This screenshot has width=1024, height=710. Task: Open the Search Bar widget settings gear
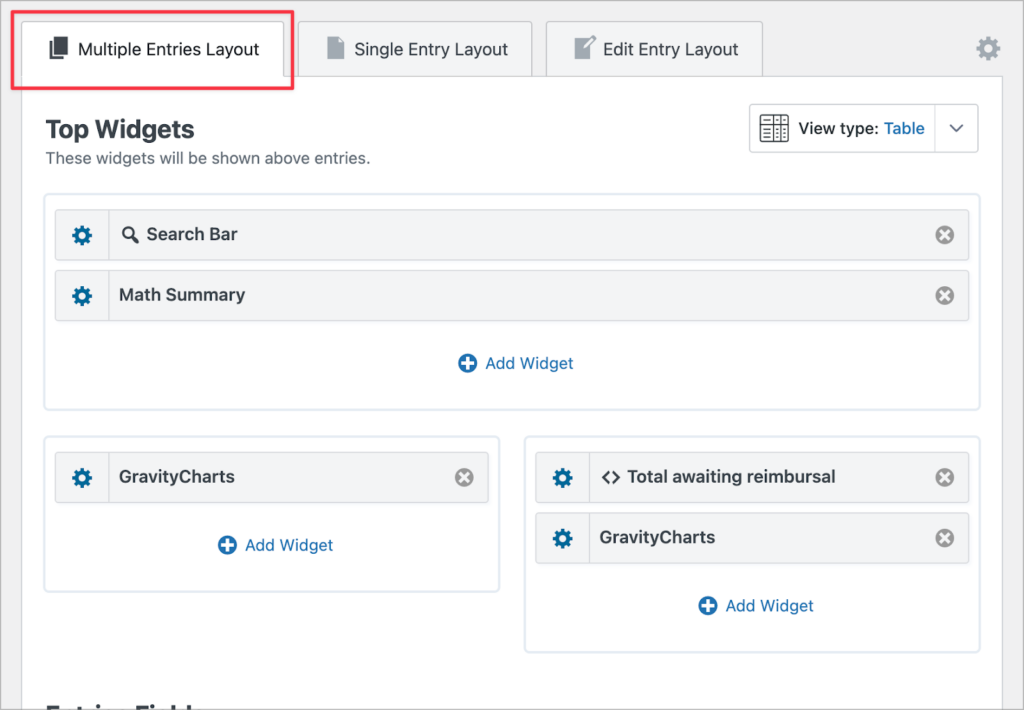pyautogui.click(x=82, y=235)
